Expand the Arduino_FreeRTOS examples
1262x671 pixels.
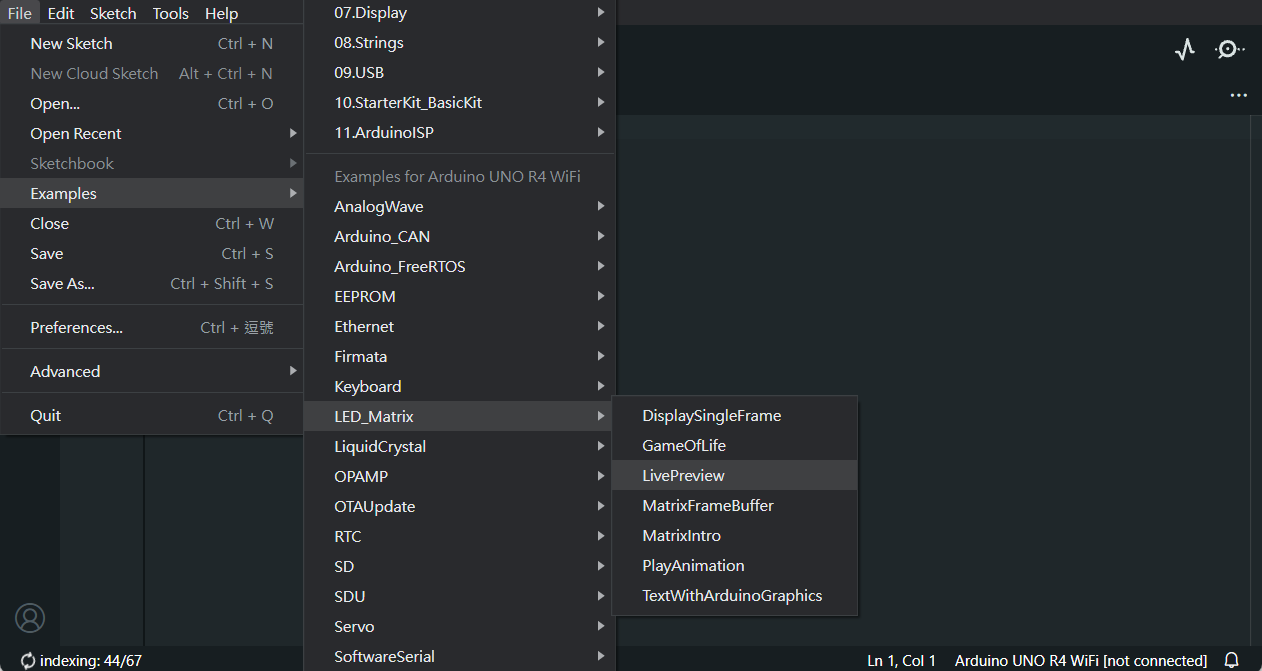pyautogui.click(x=460, y=267)
